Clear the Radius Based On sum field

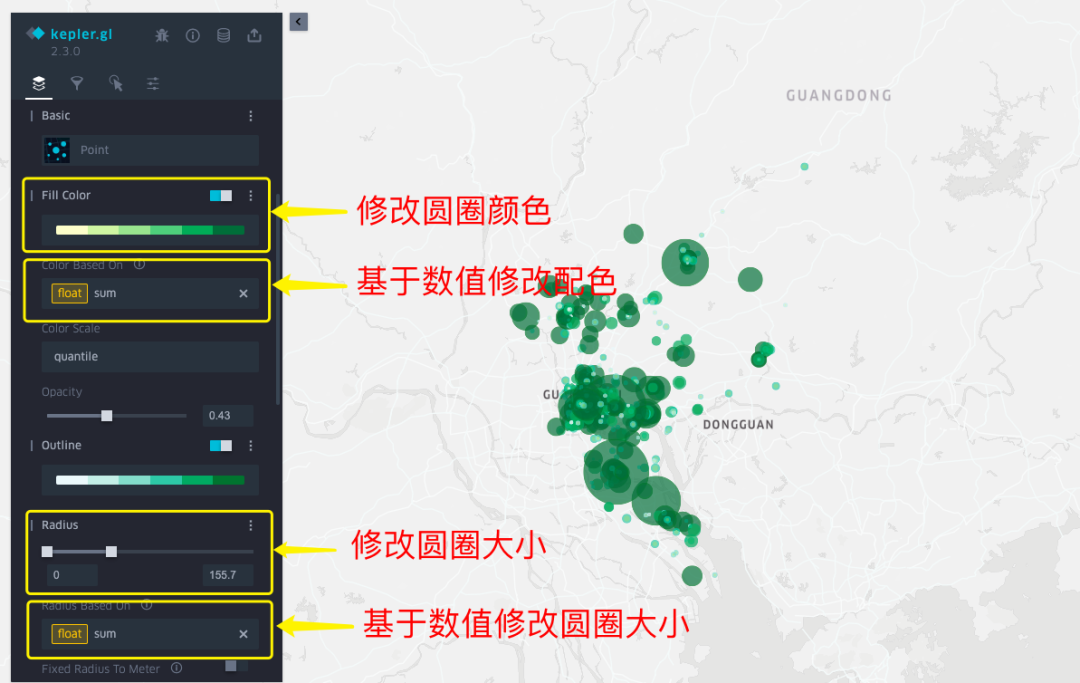[243, 634]
